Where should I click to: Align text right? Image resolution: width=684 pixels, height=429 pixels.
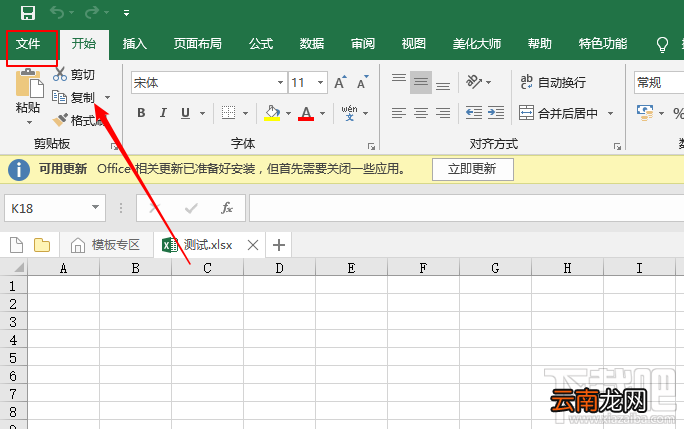coord(443,113)
